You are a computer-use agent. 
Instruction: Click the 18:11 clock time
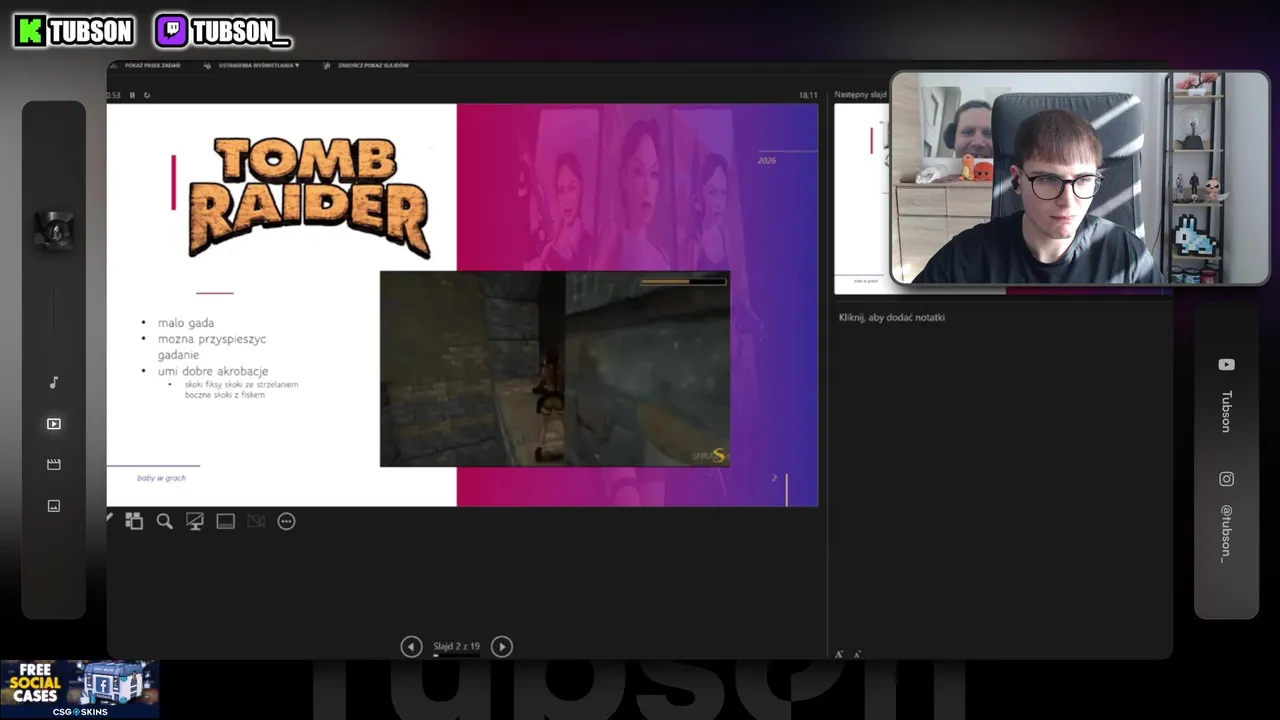pos(808,95)
